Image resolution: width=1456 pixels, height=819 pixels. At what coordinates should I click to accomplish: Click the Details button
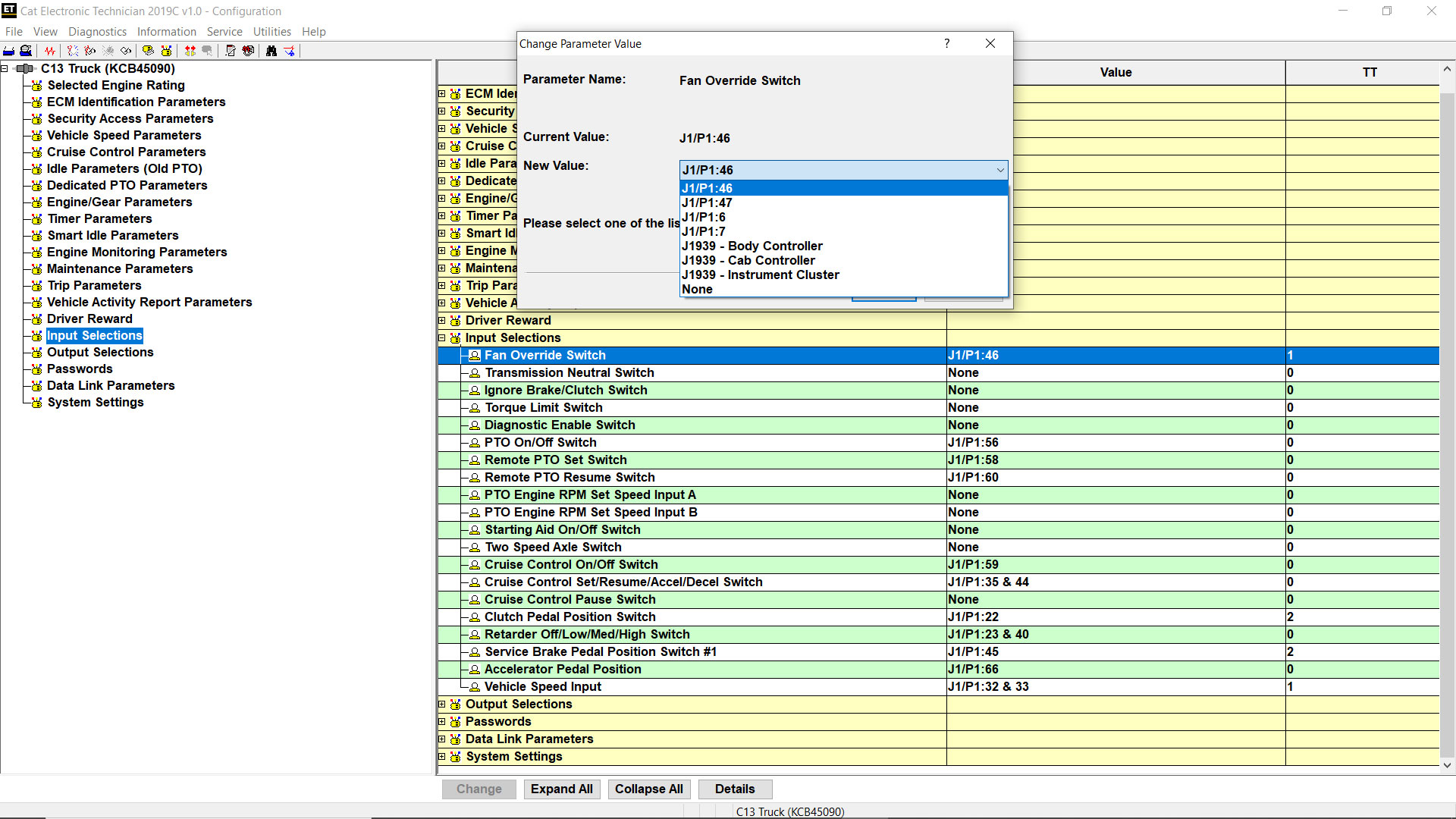click(x=734, y=789)
